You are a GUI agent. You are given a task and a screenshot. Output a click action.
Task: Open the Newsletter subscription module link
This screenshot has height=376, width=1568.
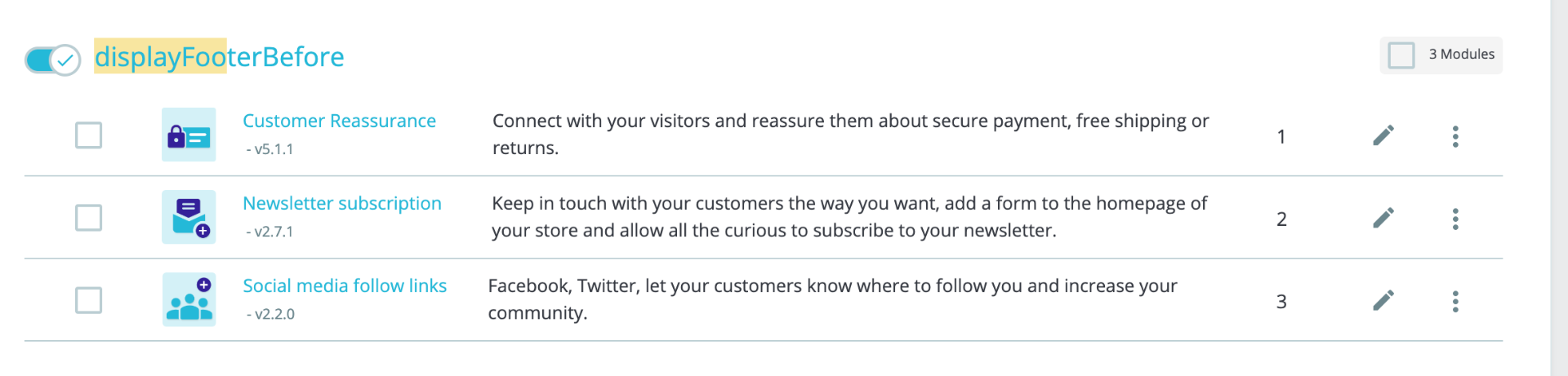point(342,203)
